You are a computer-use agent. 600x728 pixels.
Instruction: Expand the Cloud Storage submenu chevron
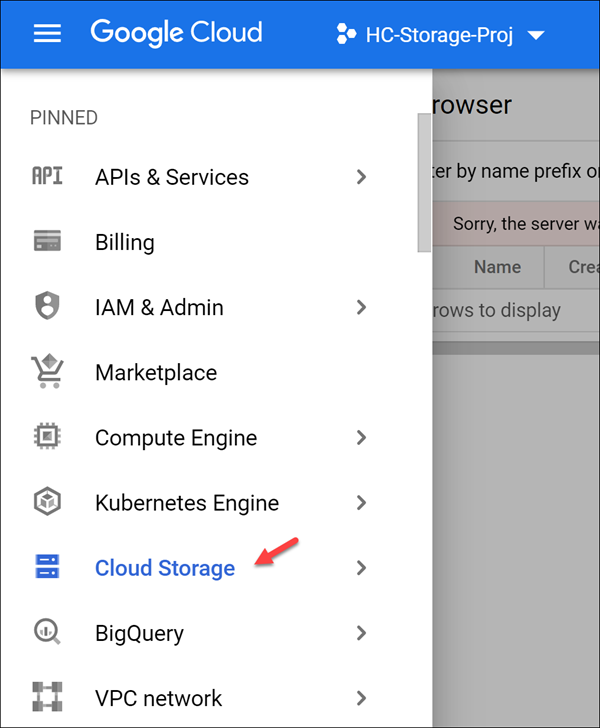pos(361,568)
